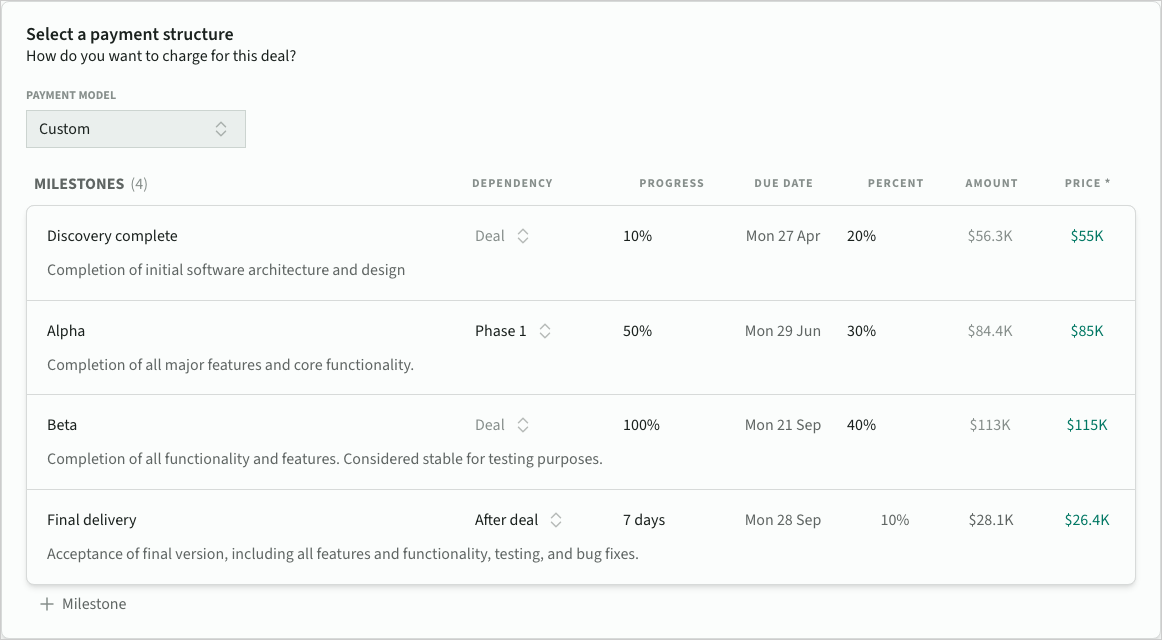Open the Phase 1 dependency selector for Alpha

coord(512,331)
